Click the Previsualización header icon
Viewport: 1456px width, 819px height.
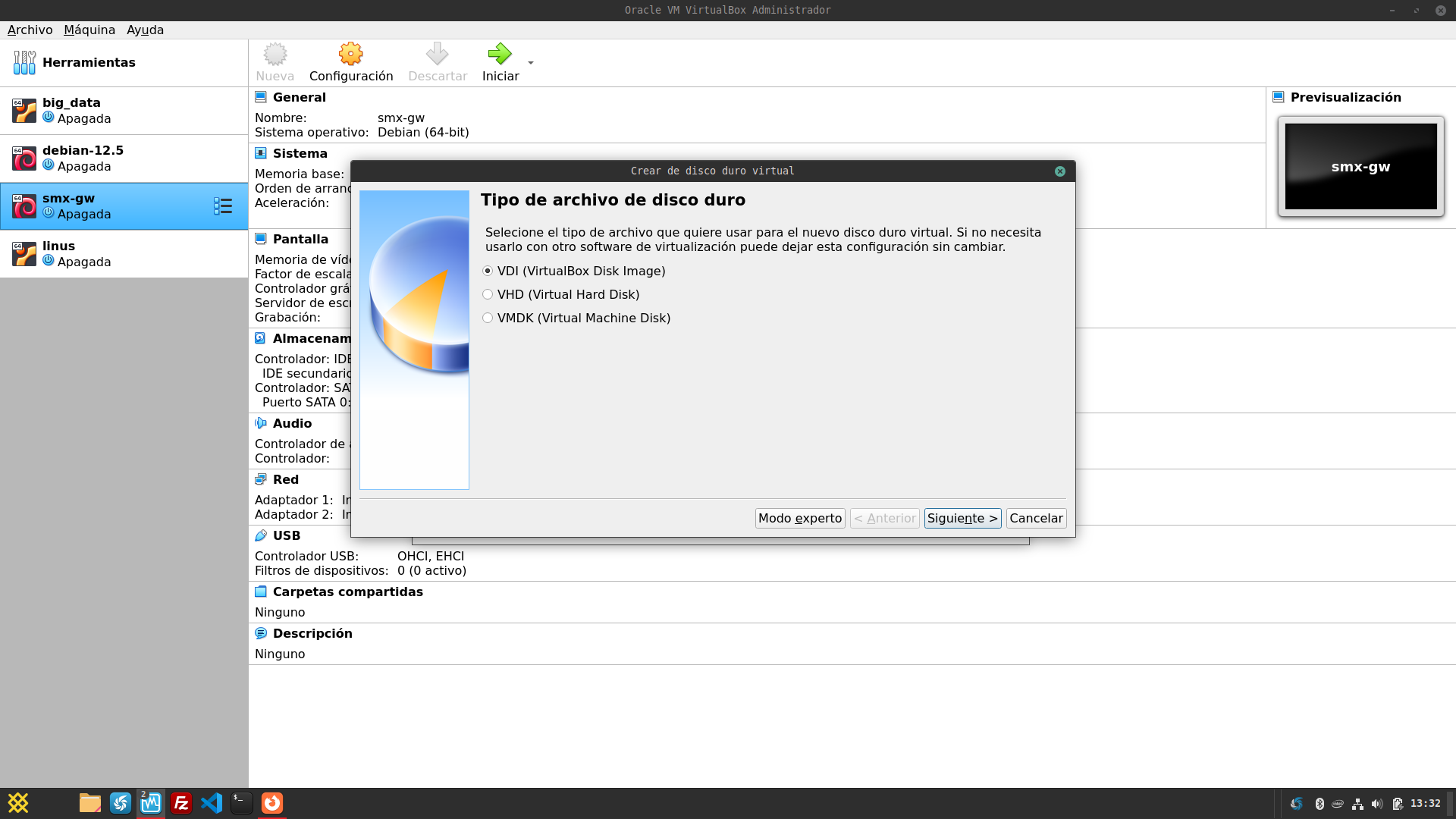(1279, 97)
